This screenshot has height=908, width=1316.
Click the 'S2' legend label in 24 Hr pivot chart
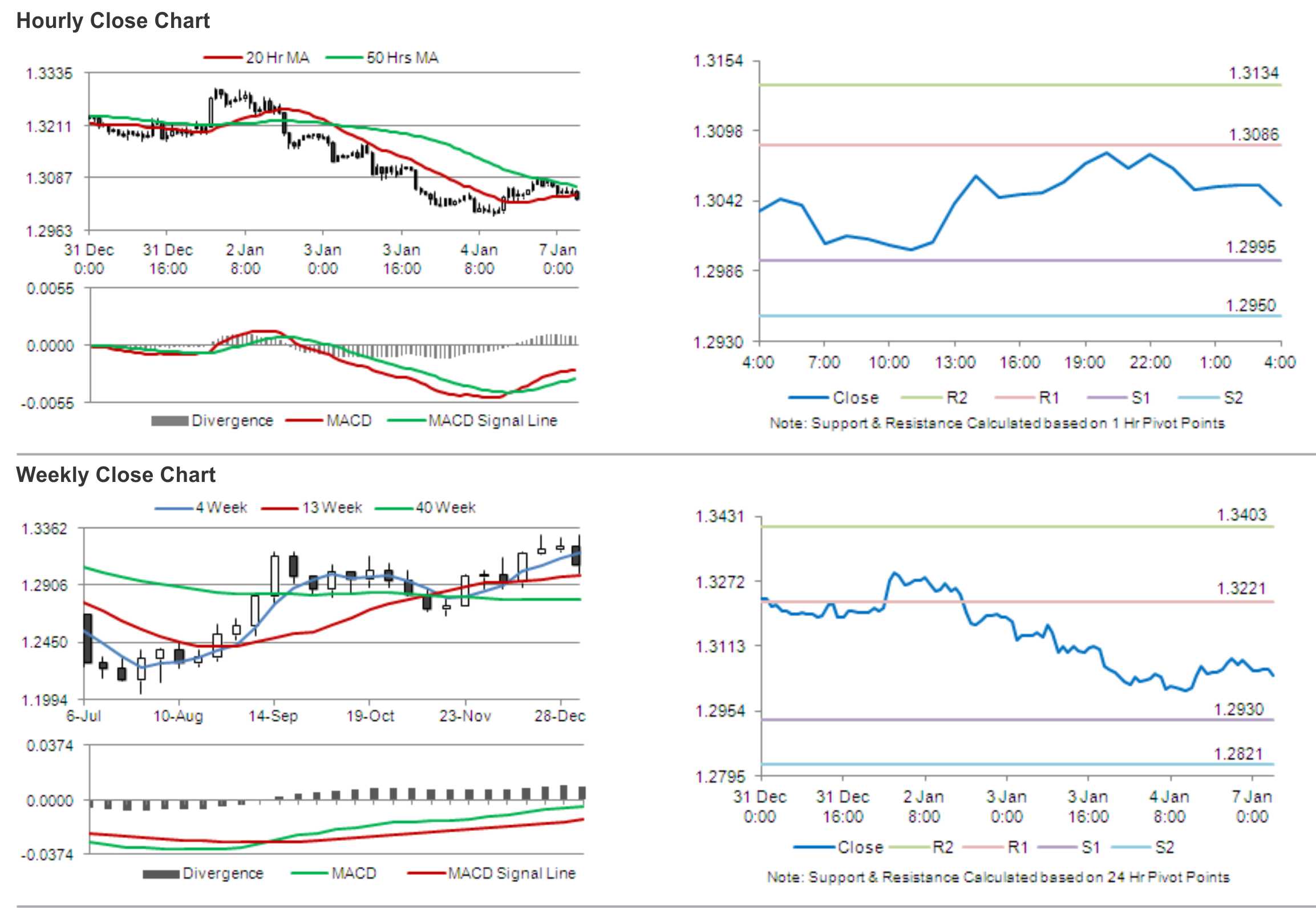pos(1165,848)
